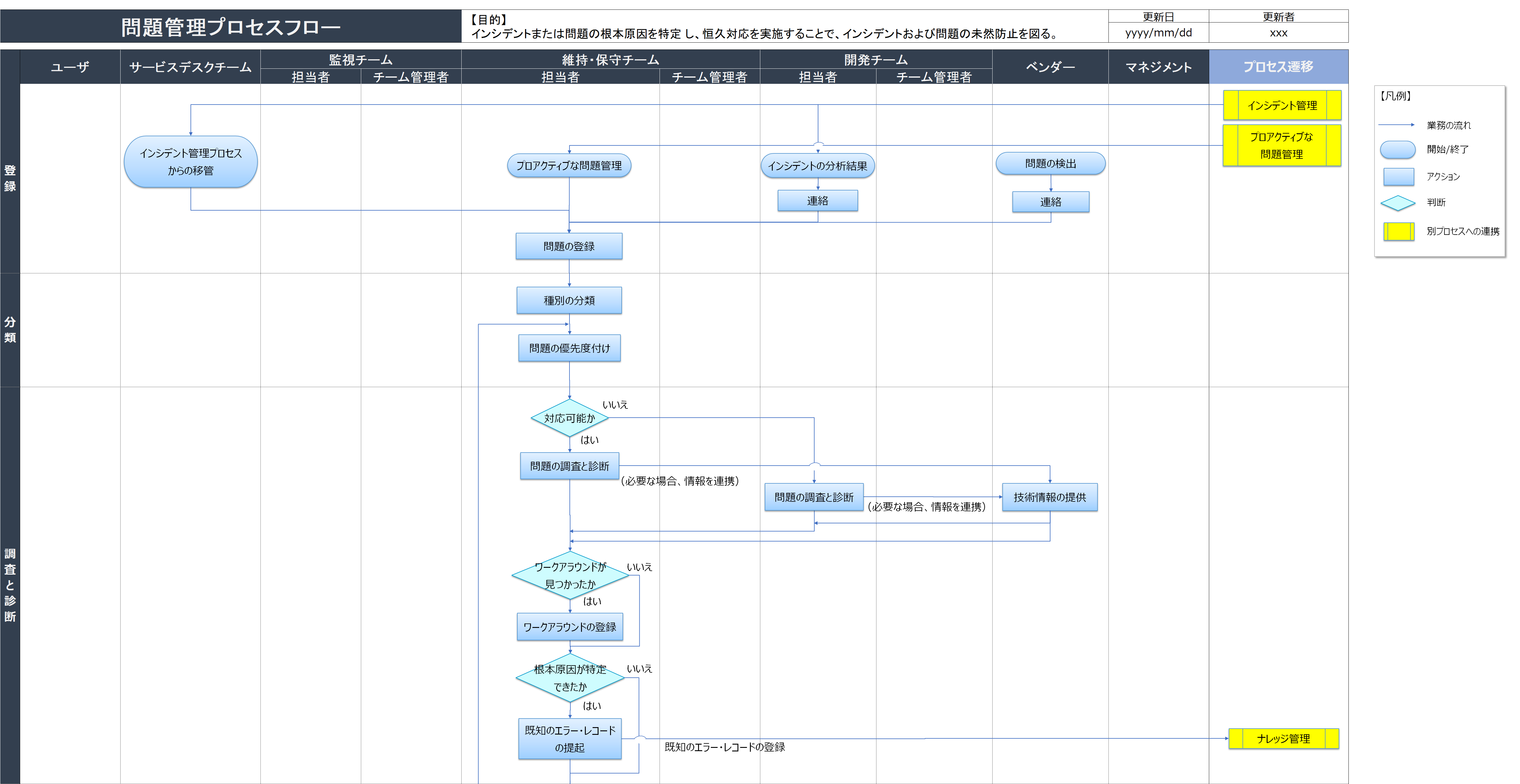Select the インシデントの分析結果 start shape
The height and width of the screenshot is (784, 1520).
pos(817,166)
